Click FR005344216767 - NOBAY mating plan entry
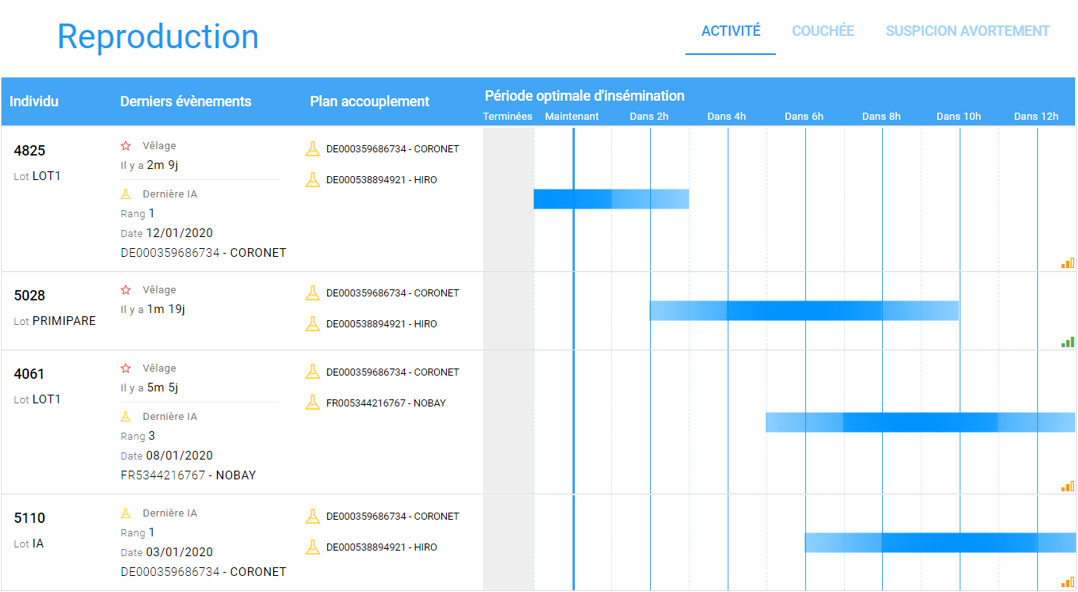Screen dimensions: 1078x592 tap(386, 403)
